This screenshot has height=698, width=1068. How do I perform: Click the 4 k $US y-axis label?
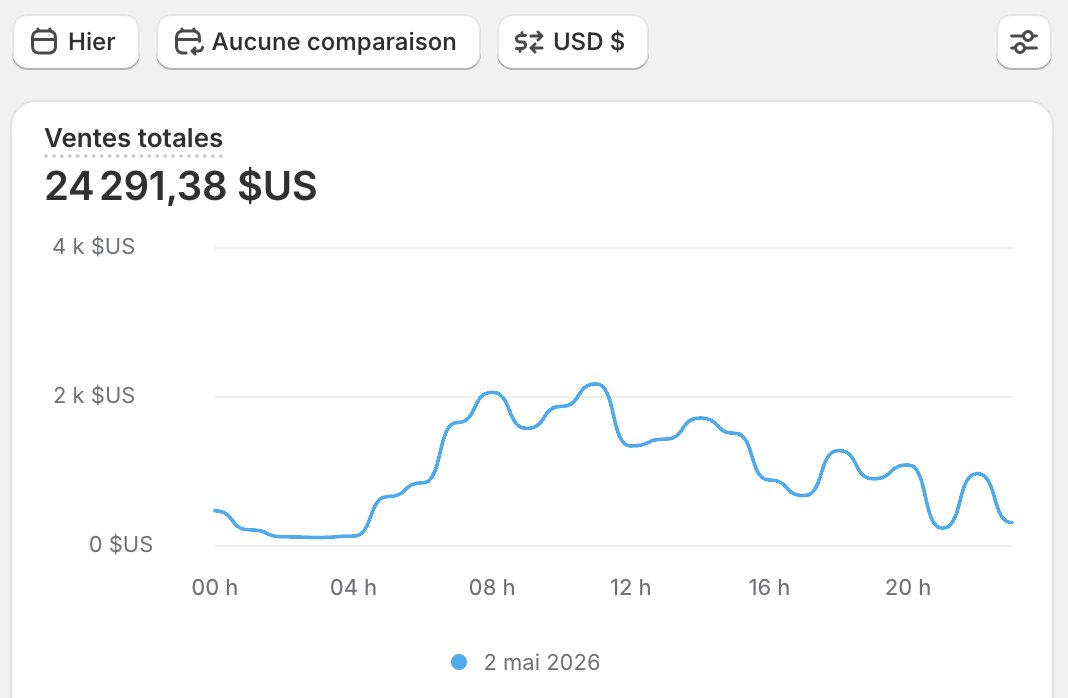(x=94, y=247)
